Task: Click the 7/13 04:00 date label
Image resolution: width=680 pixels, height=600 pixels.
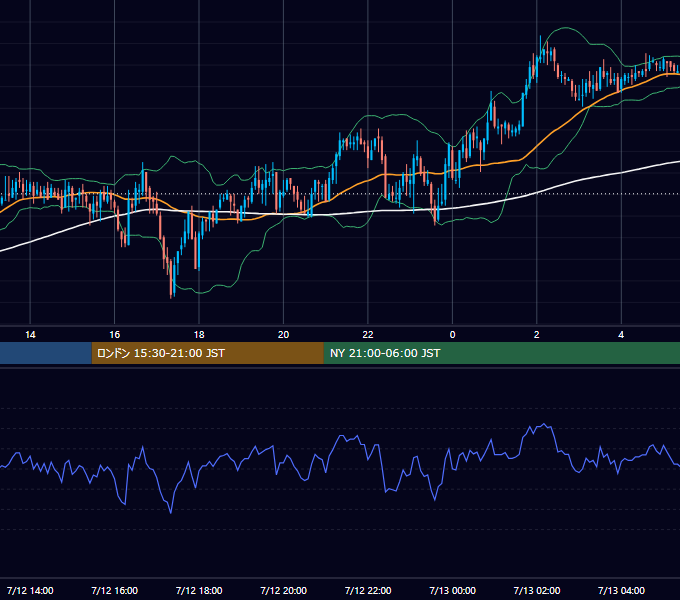Action: point(621,590)
